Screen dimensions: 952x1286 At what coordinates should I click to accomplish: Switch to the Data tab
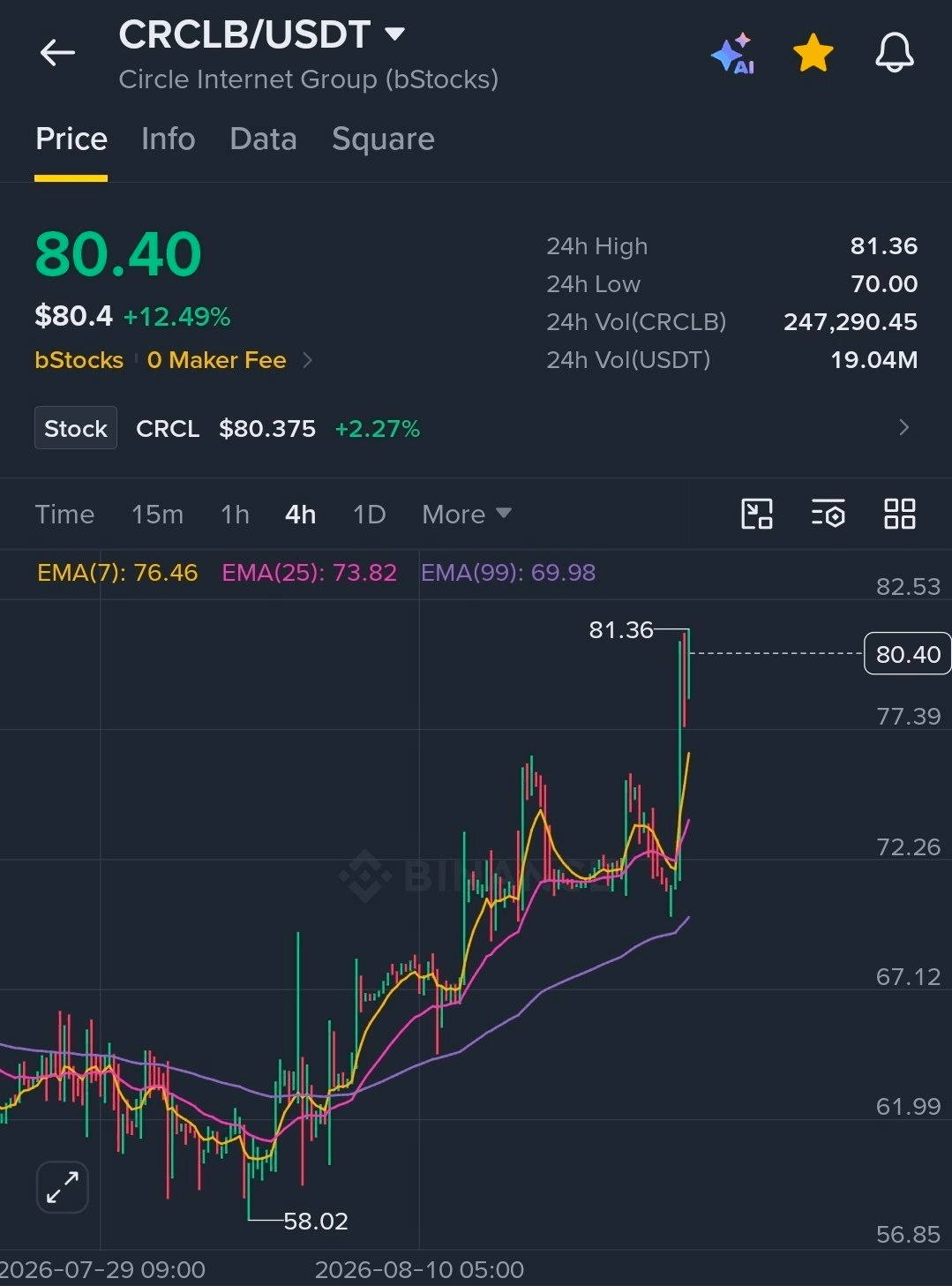pos(263,139)
